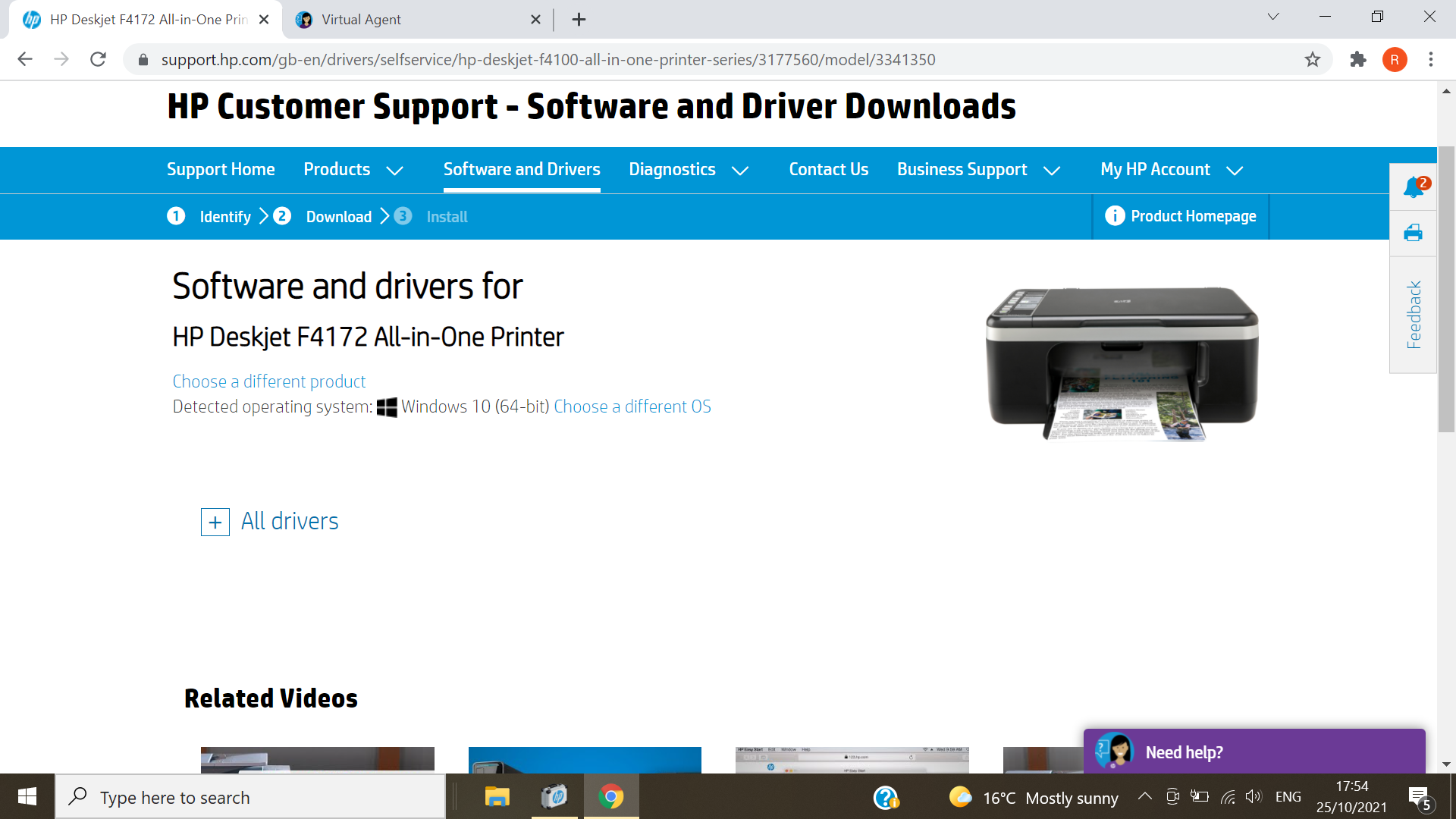1456x819 pixels.
Task: Open the third related video thumbnail
Action: click(x=852, y=760)
